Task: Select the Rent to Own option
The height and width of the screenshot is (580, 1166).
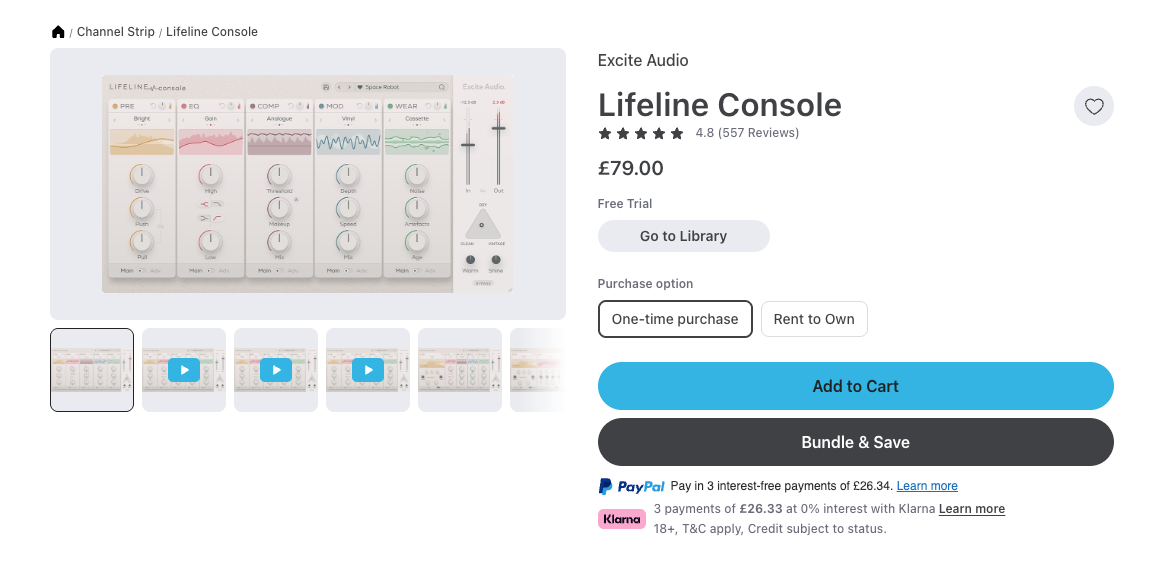Action: point(814,319)
